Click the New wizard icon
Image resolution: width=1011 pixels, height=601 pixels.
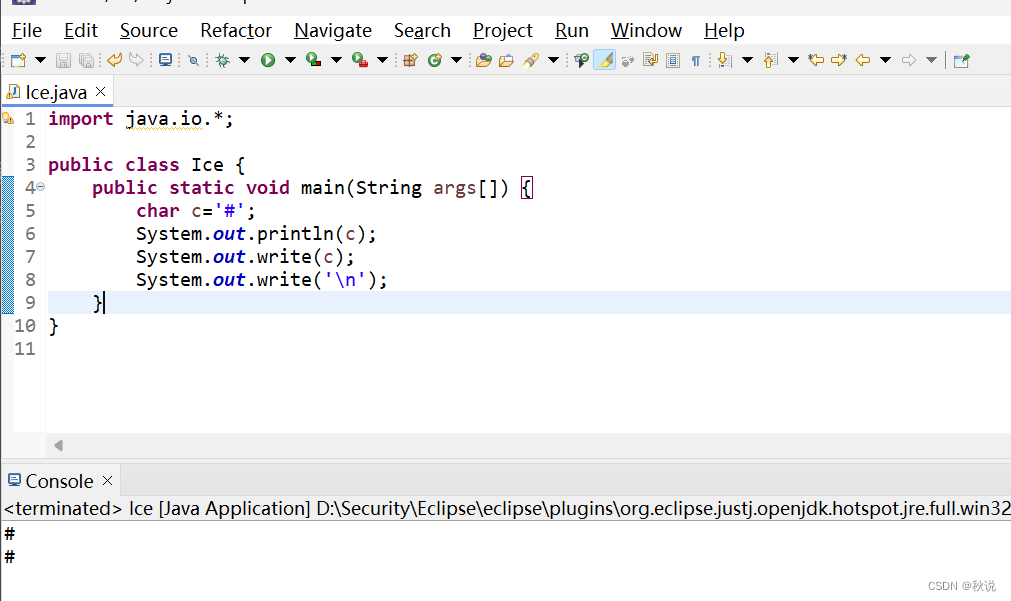(x=18, y=60)
